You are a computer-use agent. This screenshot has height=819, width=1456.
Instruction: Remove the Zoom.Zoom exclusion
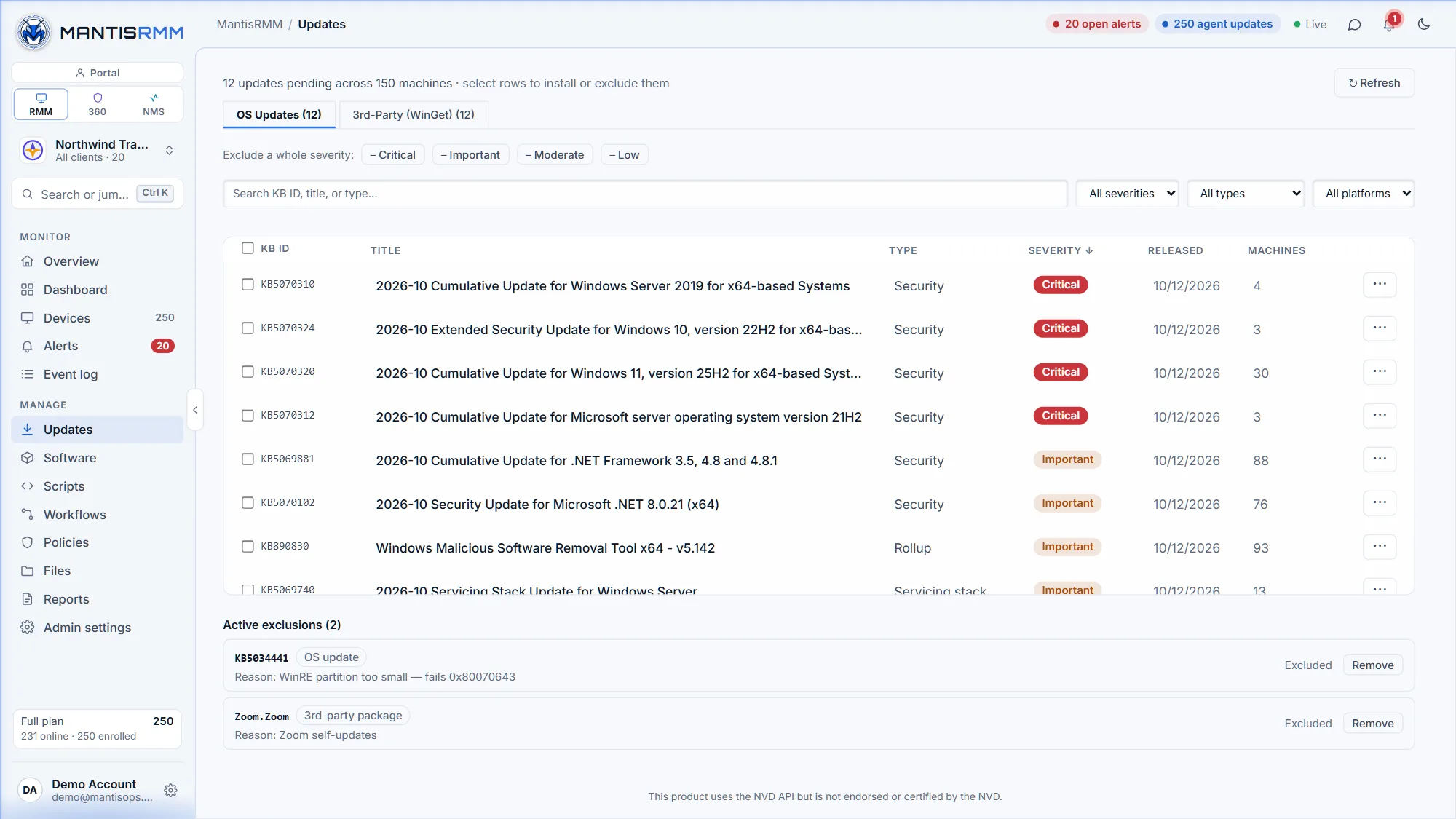[x=1373, y=724]
